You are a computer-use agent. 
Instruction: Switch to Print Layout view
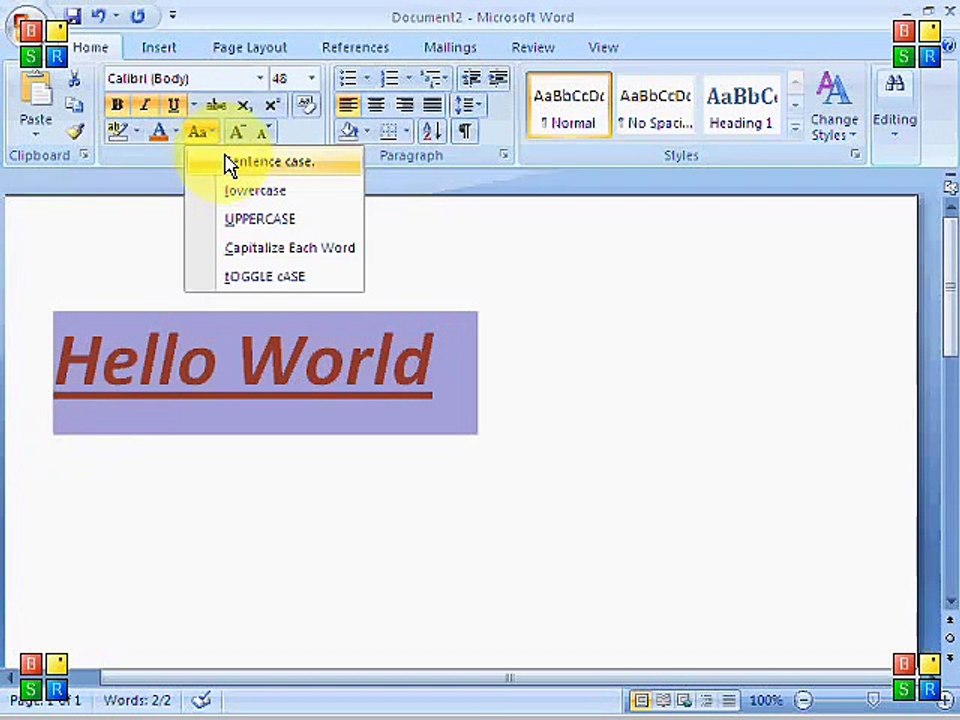coord(641,700)
